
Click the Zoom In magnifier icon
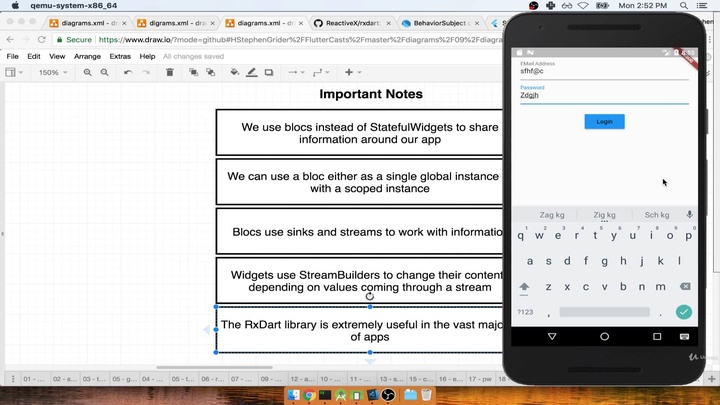pos(89,72)
